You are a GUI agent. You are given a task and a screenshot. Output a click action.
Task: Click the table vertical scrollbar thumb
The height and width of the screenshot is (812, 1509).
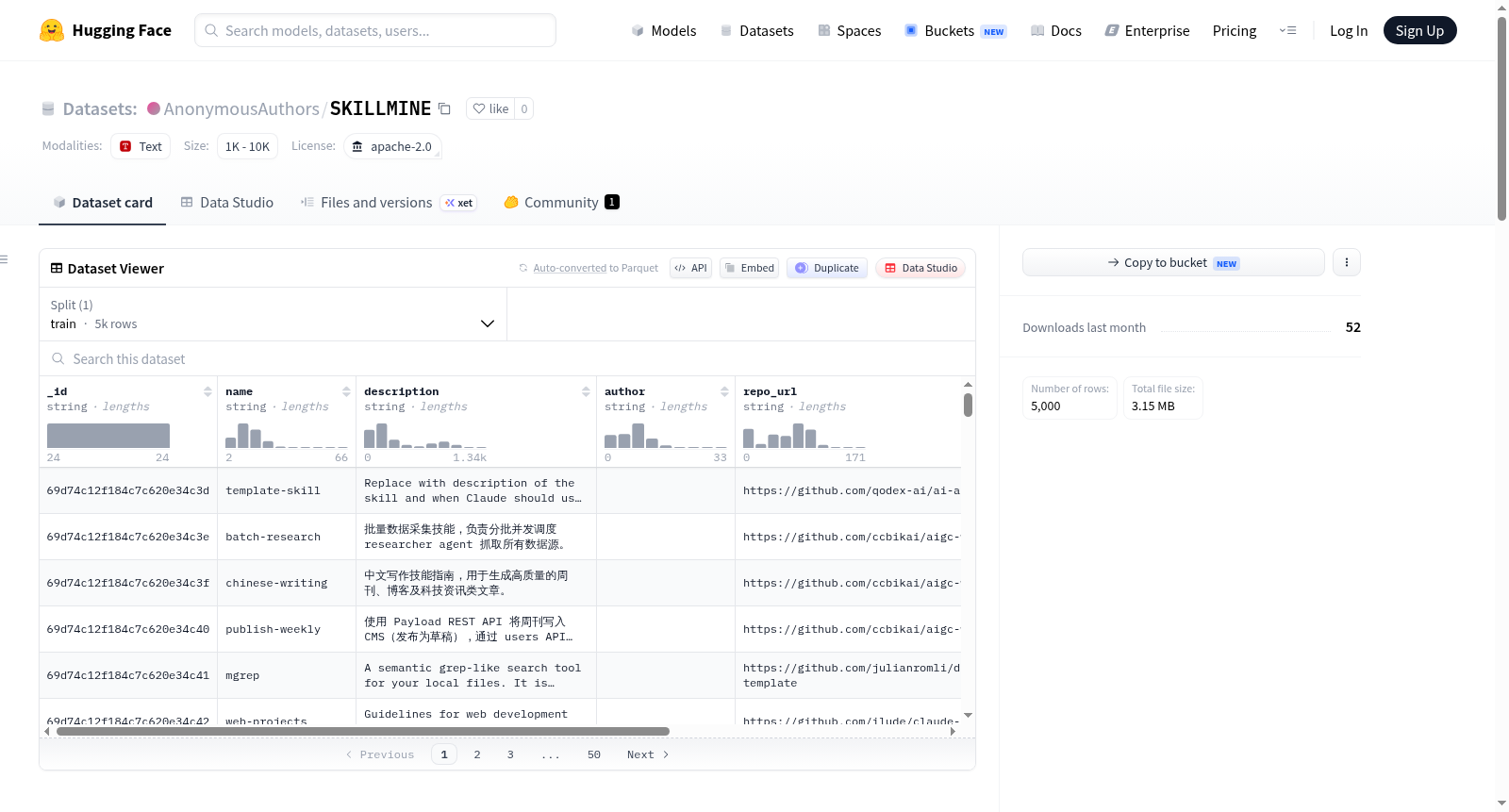point(968,405)
